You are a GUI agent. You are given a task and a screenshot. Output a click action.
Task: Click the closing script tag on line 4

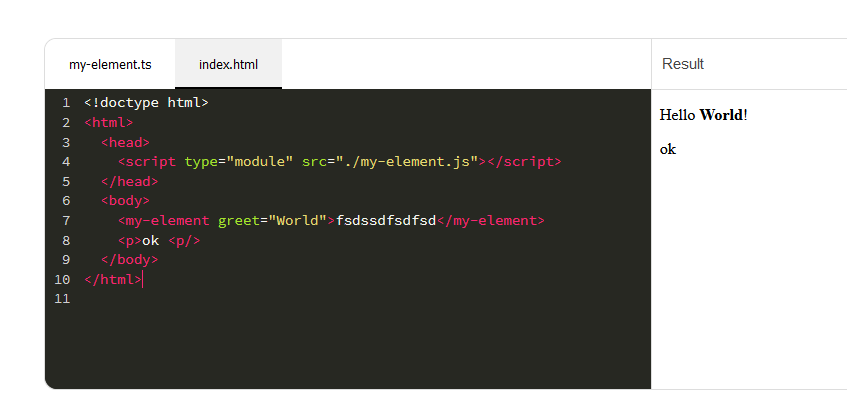point(525,161)
